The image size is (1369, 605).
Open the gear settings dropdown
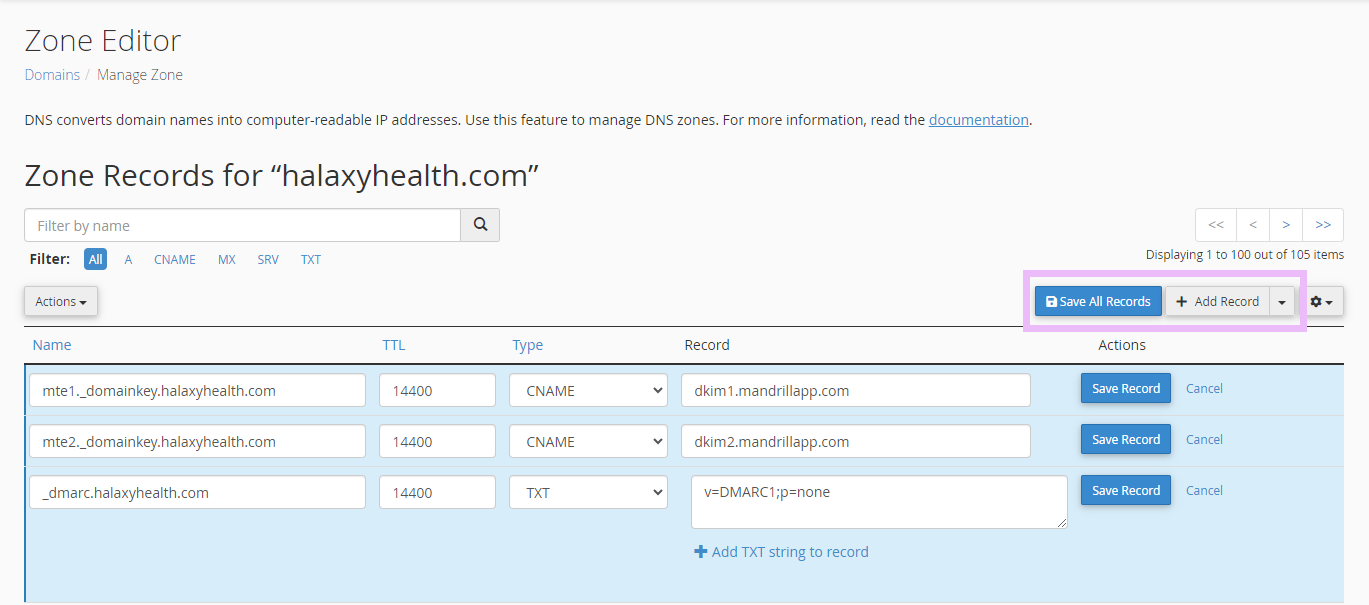click(x=1320, y=301)
